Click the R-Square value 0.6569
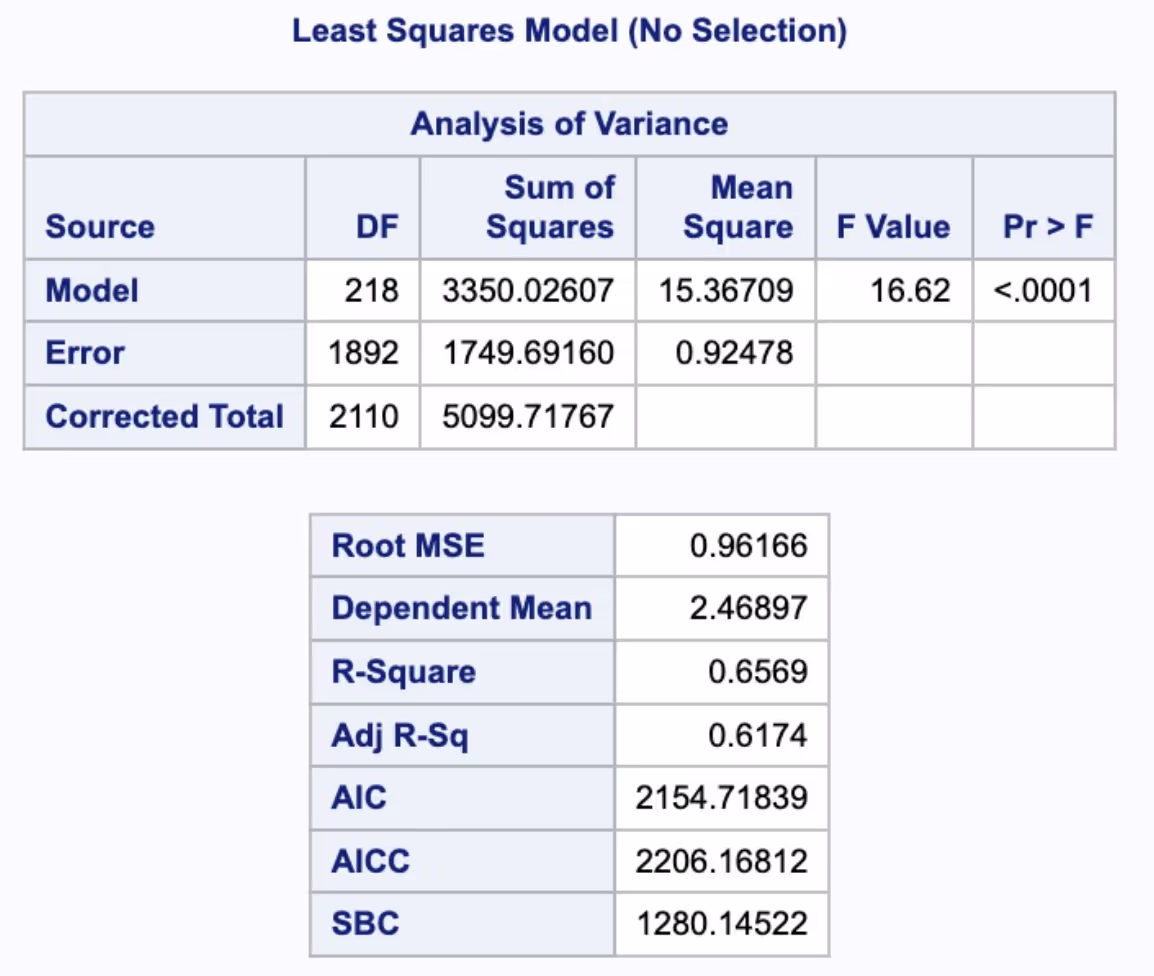 pyautogui.click(x=758, y=671)
